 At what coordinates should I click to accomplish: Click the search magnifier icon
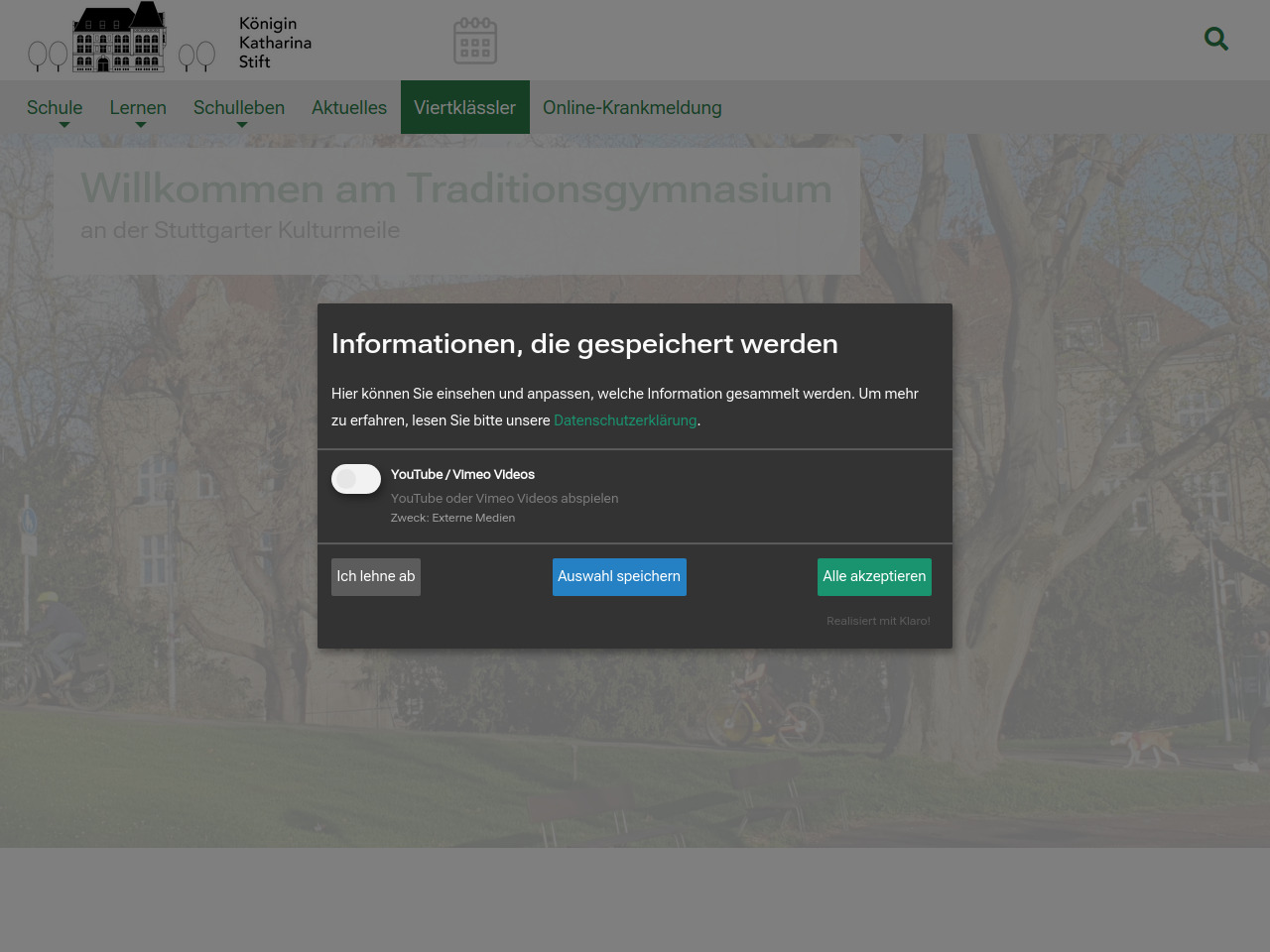(x=1215, y=39)
